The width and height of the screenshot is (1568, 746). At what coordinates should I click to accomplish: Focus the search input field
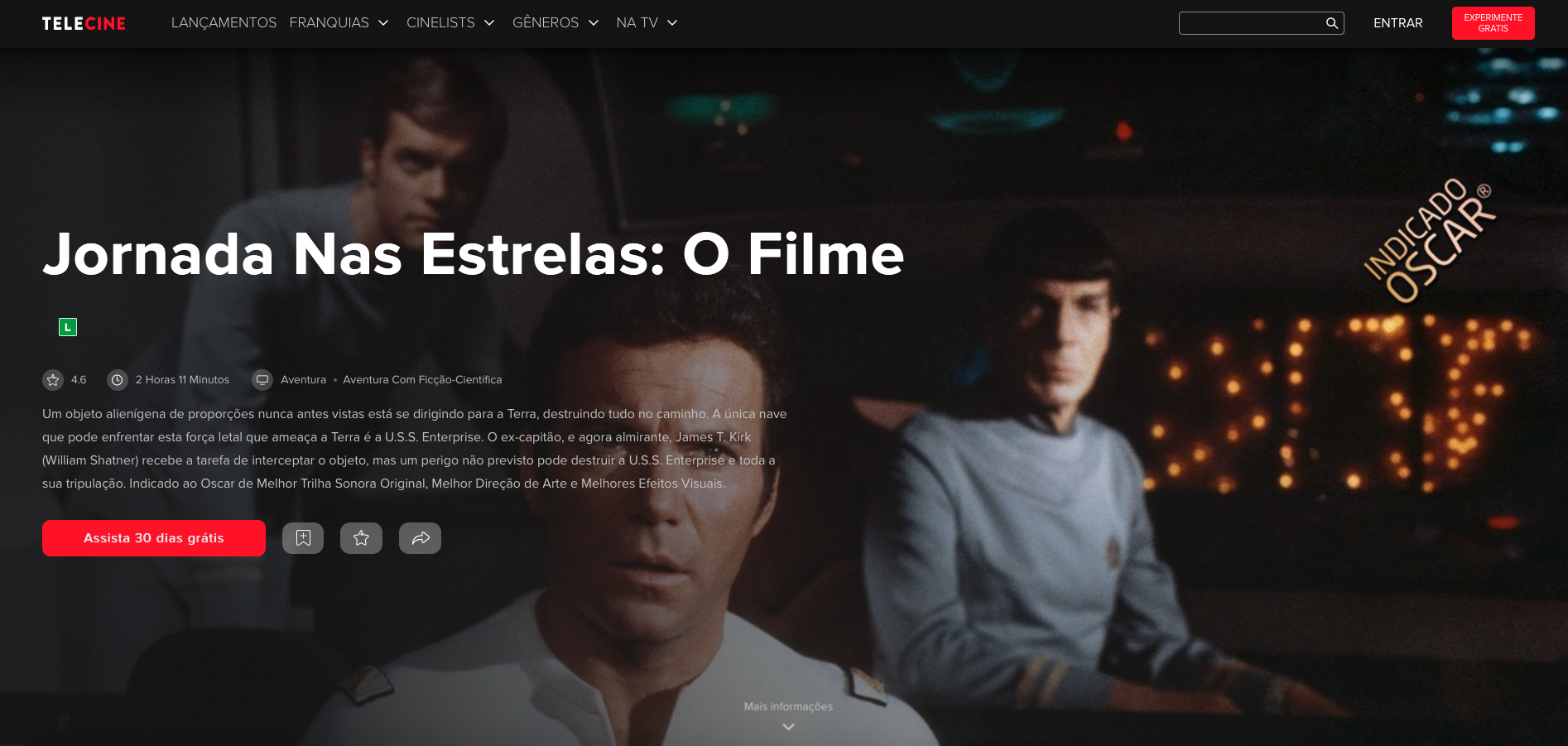point(1252,23)
